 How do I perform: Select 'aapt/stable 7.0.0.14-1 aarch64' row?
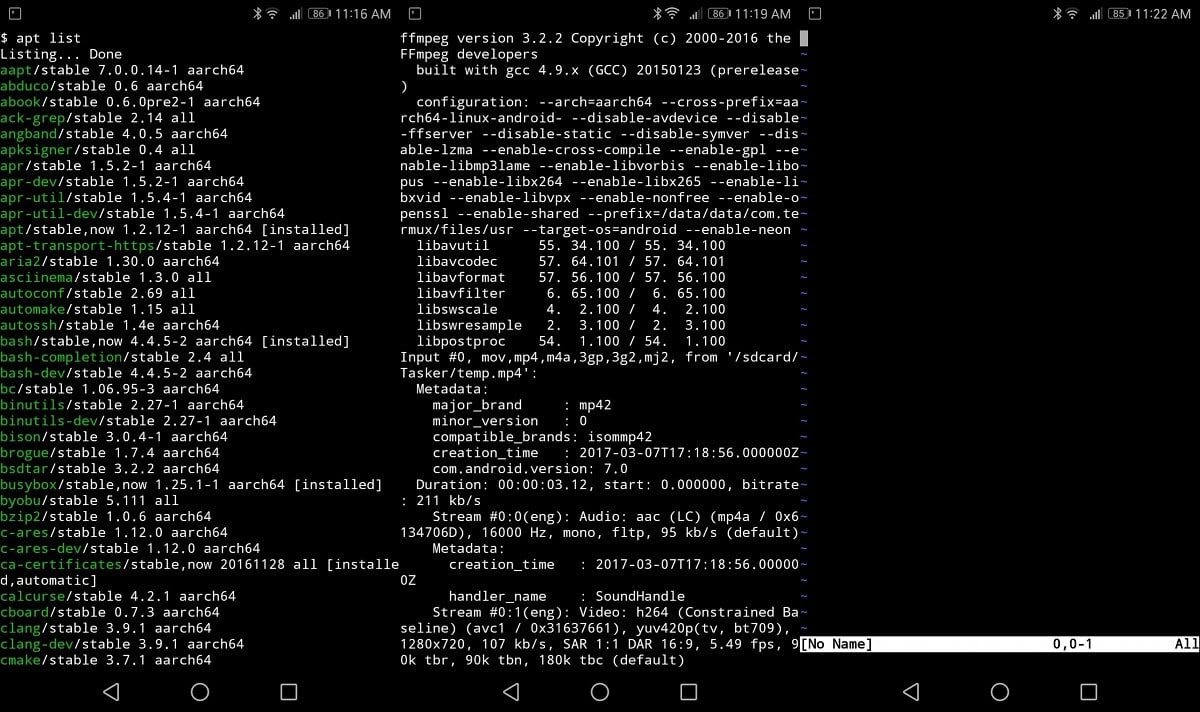[x=122, y=70]
